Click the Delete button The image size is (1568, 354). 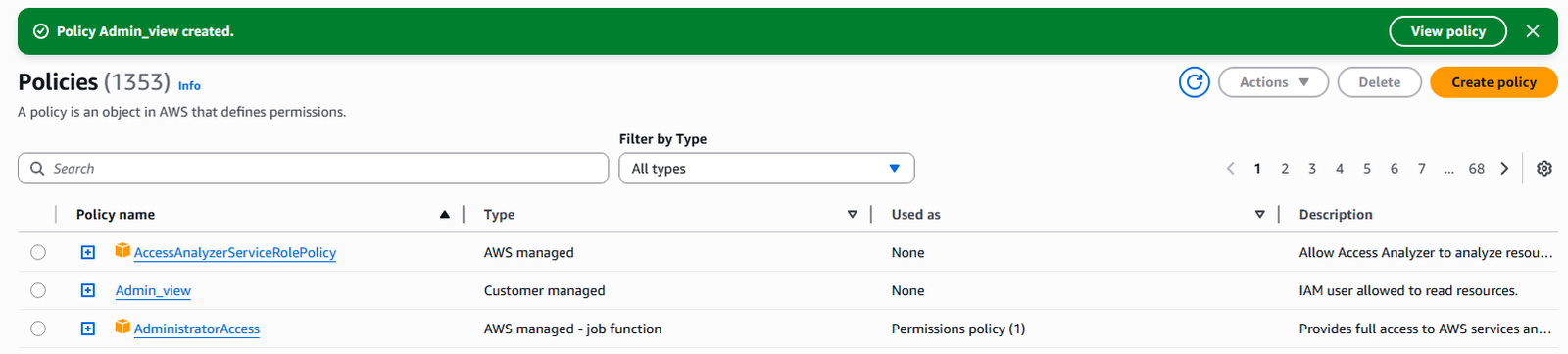[x=1379, y=82]
